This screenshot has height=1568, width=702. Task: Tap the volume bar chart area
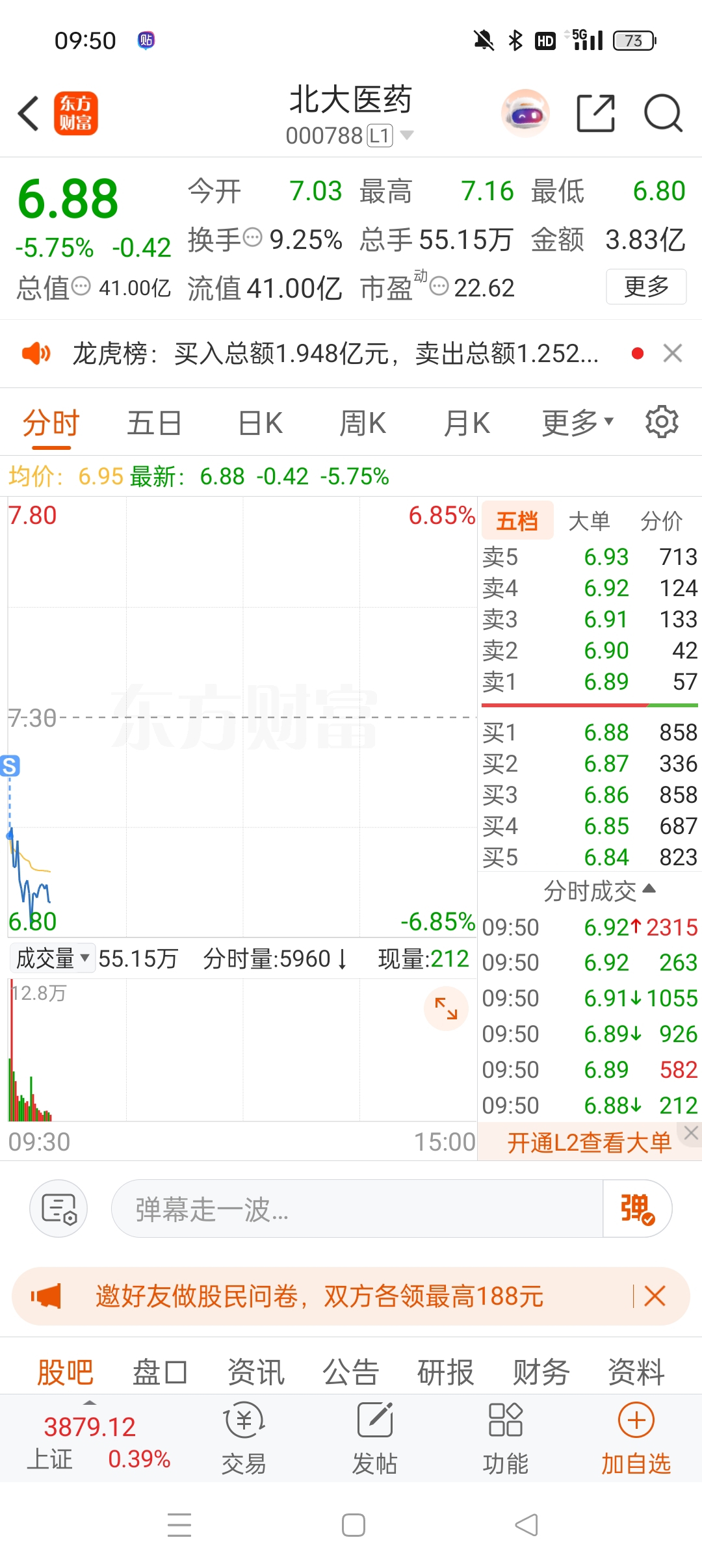(242, 1050)
